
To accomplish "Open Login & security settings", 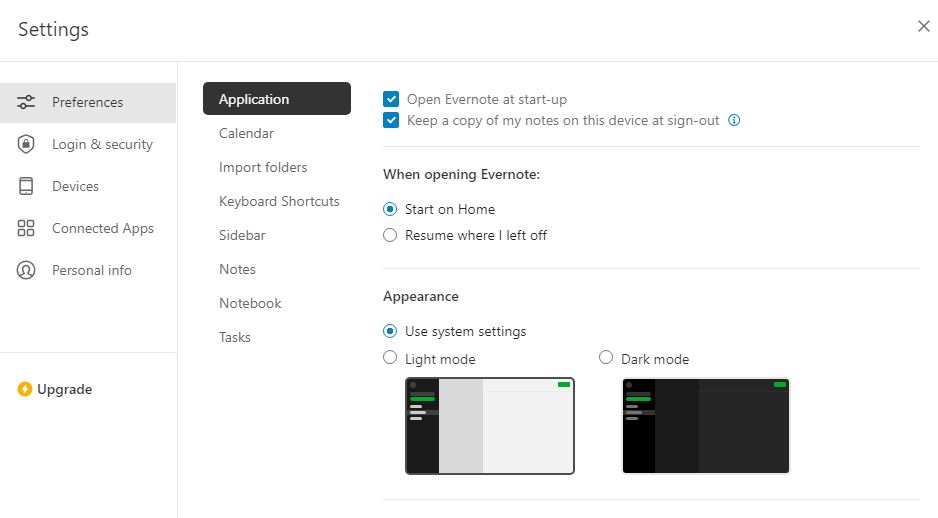I will 88,144.
